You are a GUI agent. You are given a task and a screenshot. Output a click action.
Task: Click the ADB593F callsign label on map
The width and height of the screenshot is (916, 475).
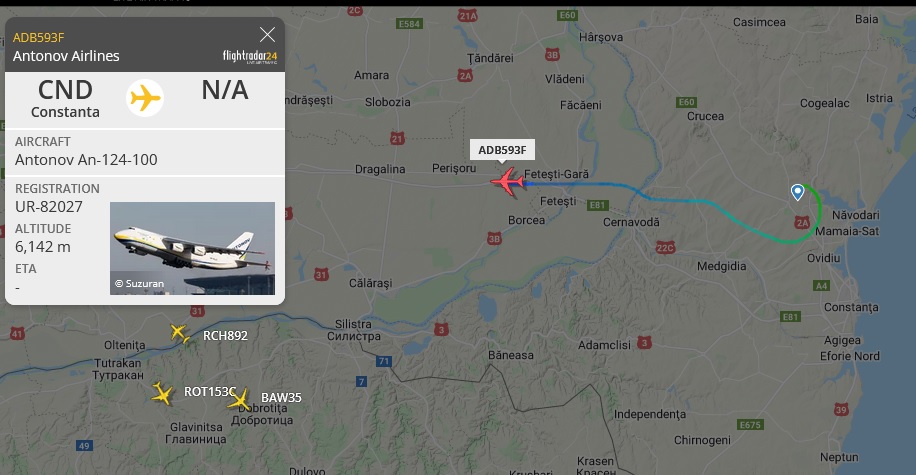point(502,150)
